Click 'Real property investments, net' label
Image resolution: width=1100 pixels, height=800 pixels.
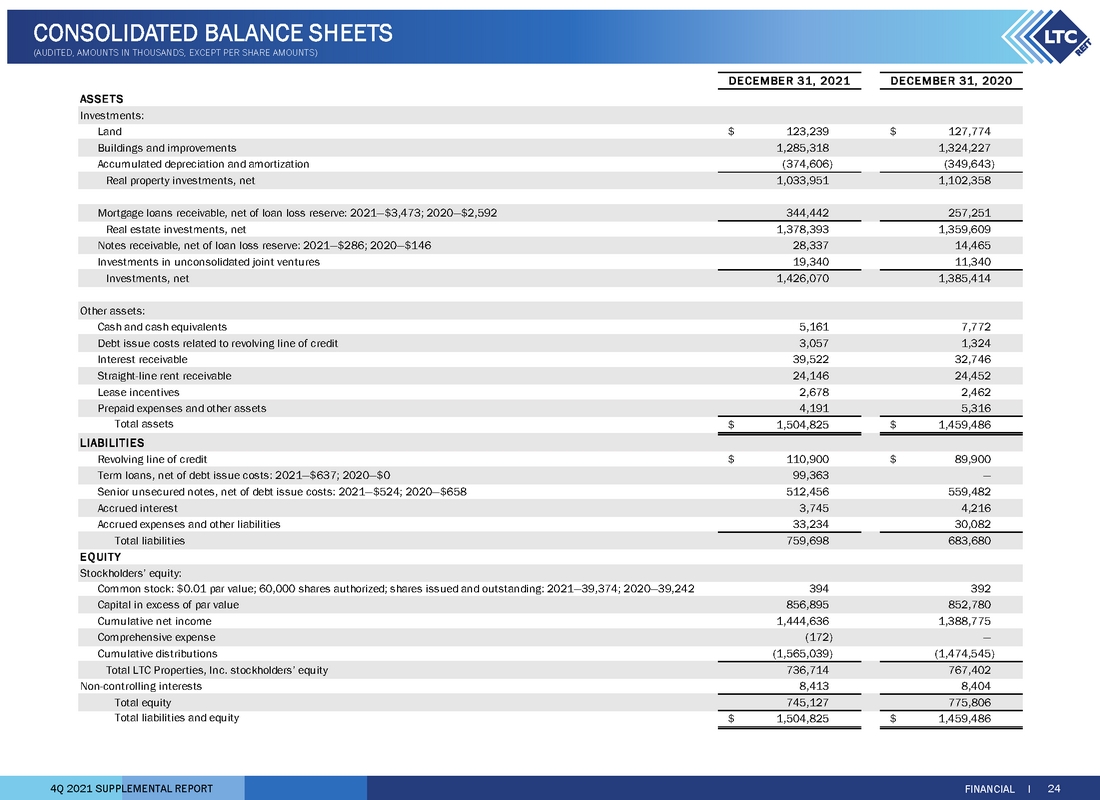[180, 180]
